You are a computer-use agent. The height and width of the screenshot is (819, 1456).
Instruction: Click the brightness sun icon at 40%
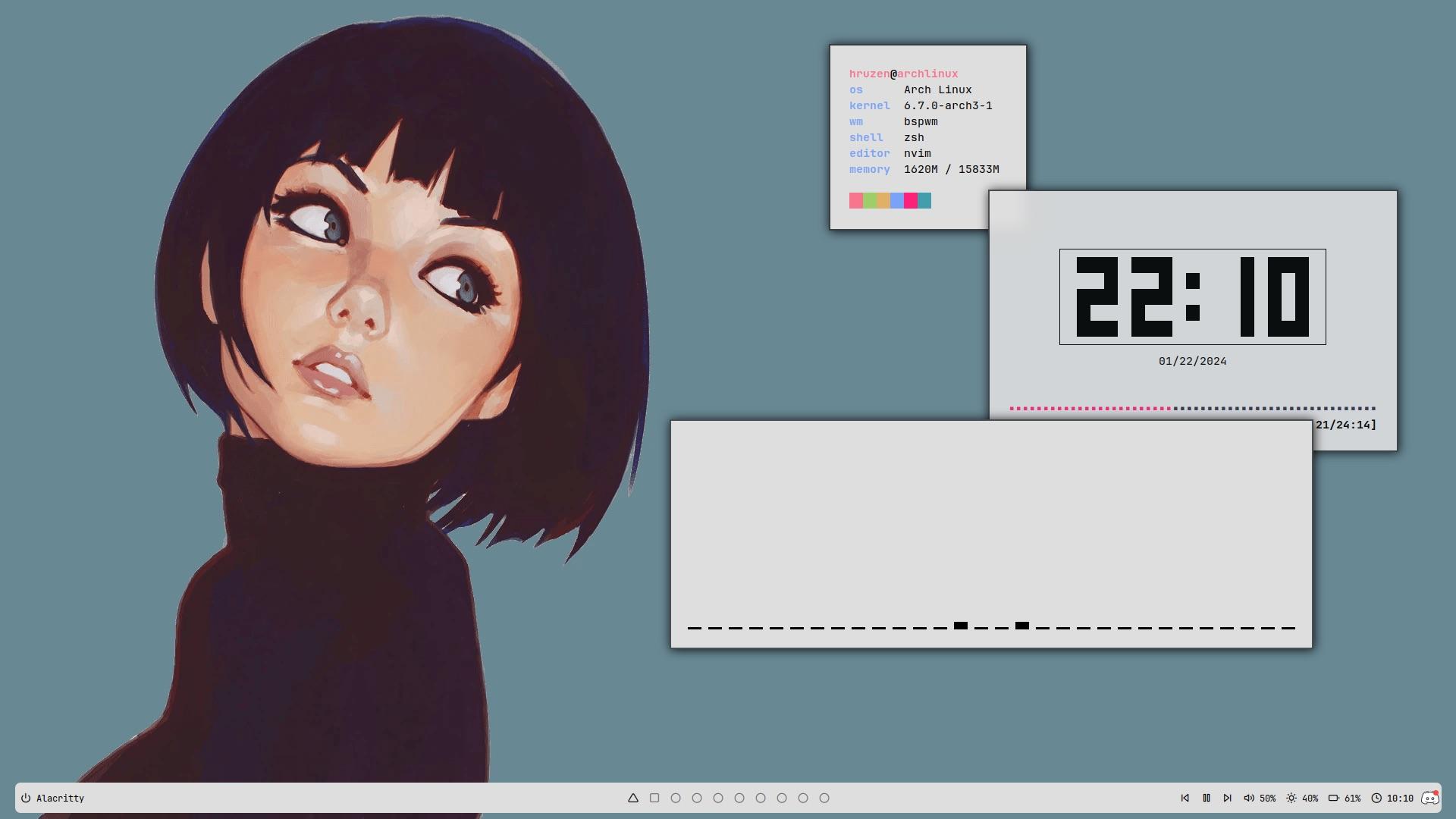1291,798
